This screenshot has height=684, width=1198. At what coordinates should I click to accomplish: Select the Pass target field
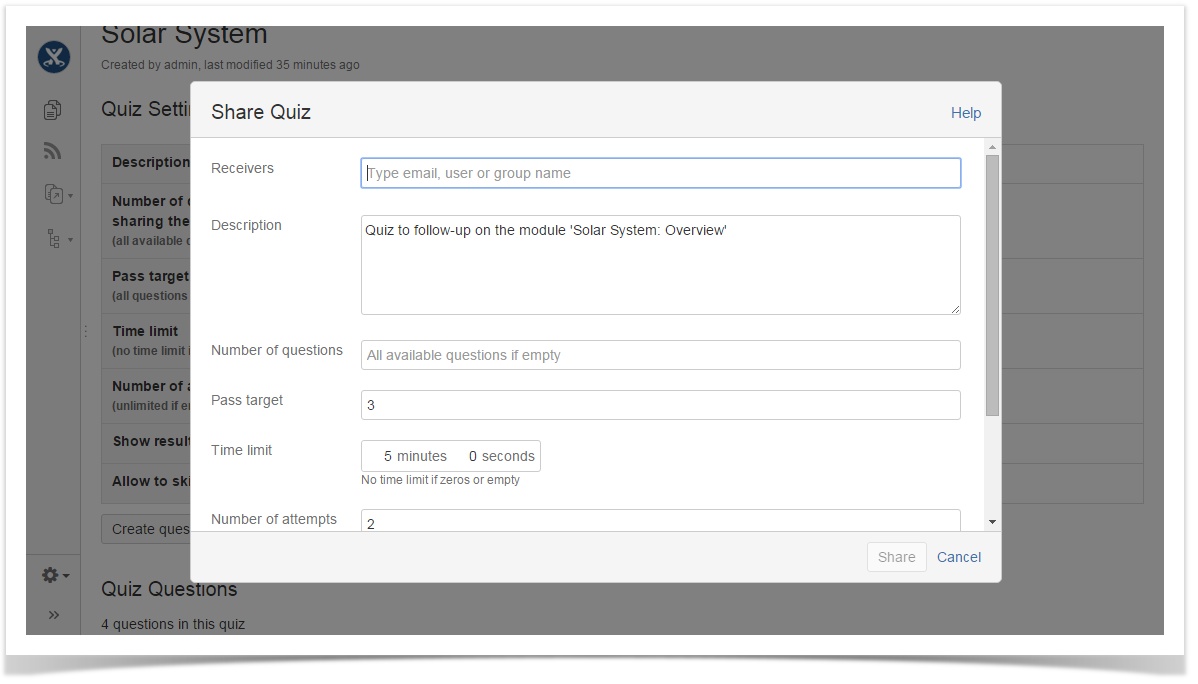pos(660,405)
